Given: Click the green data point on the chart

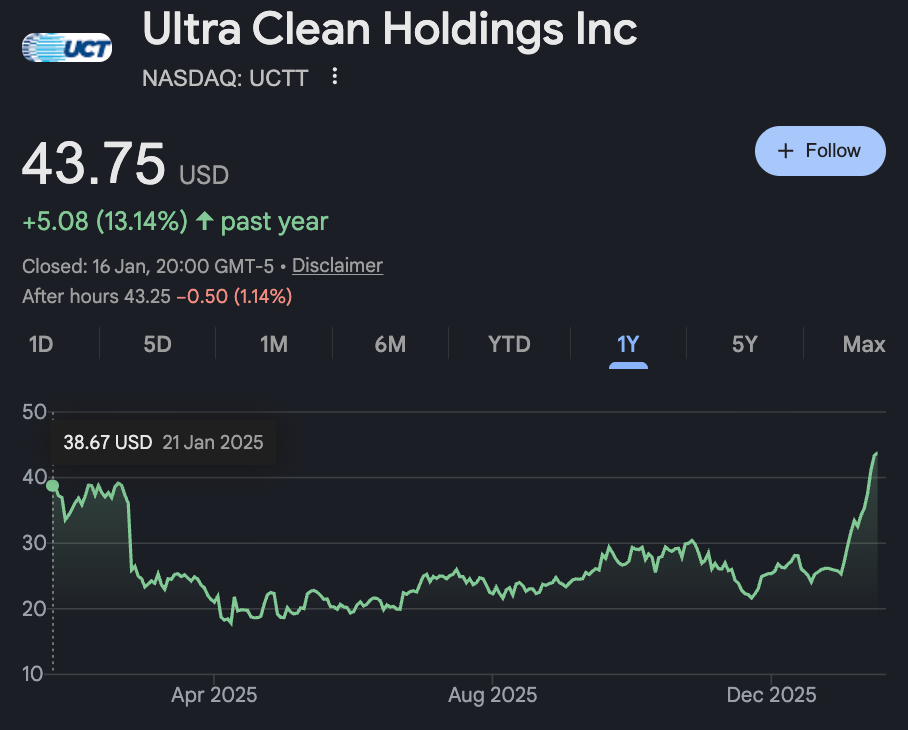Looking at the screenshot, I should (x=53, y=486).
